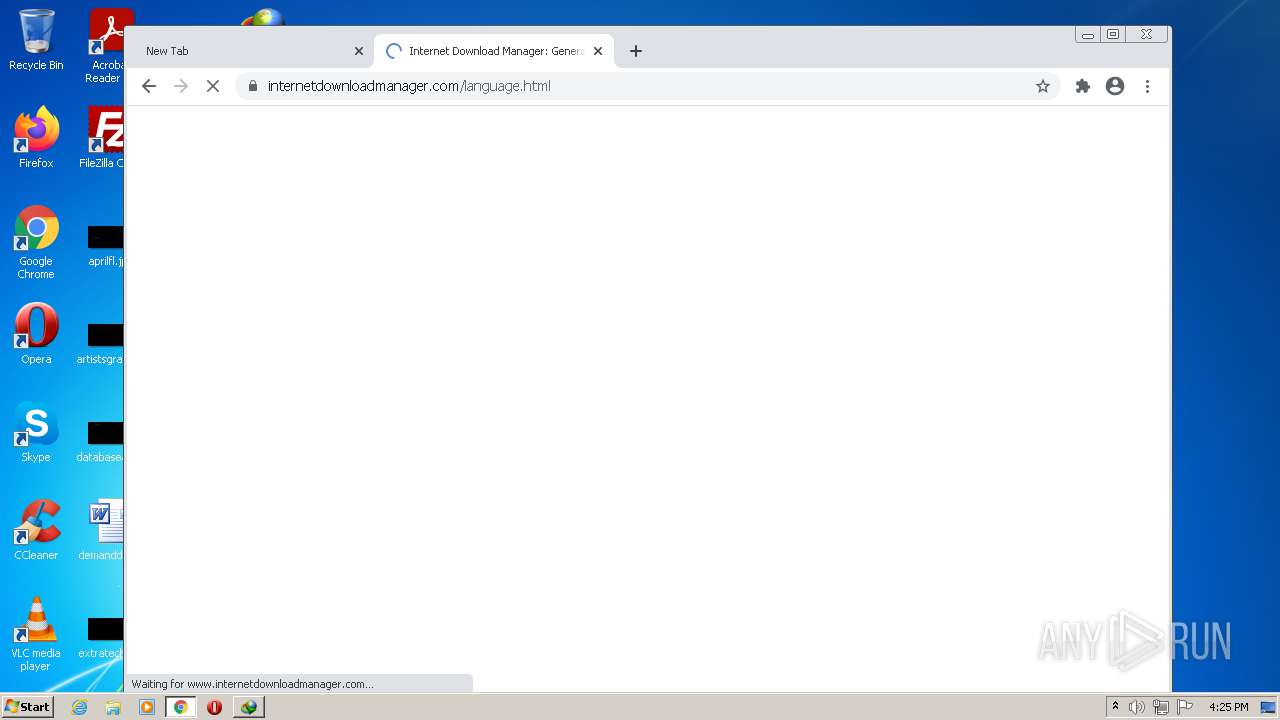Screen dimensions: 1280x720
Task: Open the network tray icon
Action: (x=1161, y=707)
